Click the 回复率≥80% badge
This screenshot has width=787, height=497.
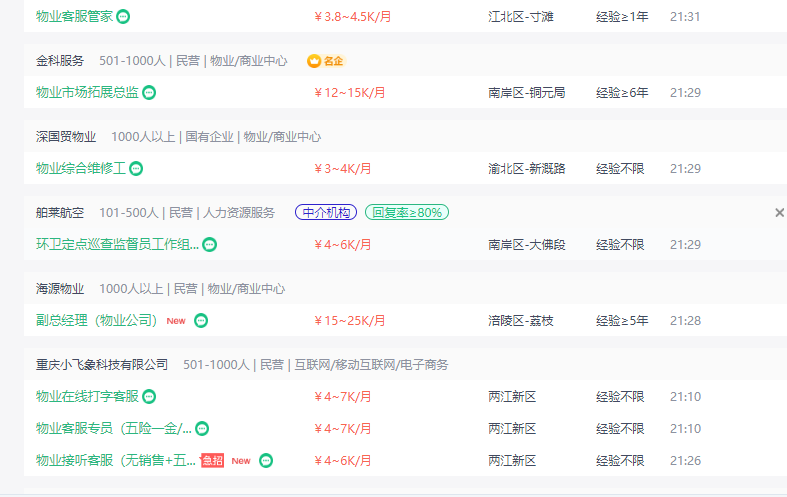pos(407,212)
